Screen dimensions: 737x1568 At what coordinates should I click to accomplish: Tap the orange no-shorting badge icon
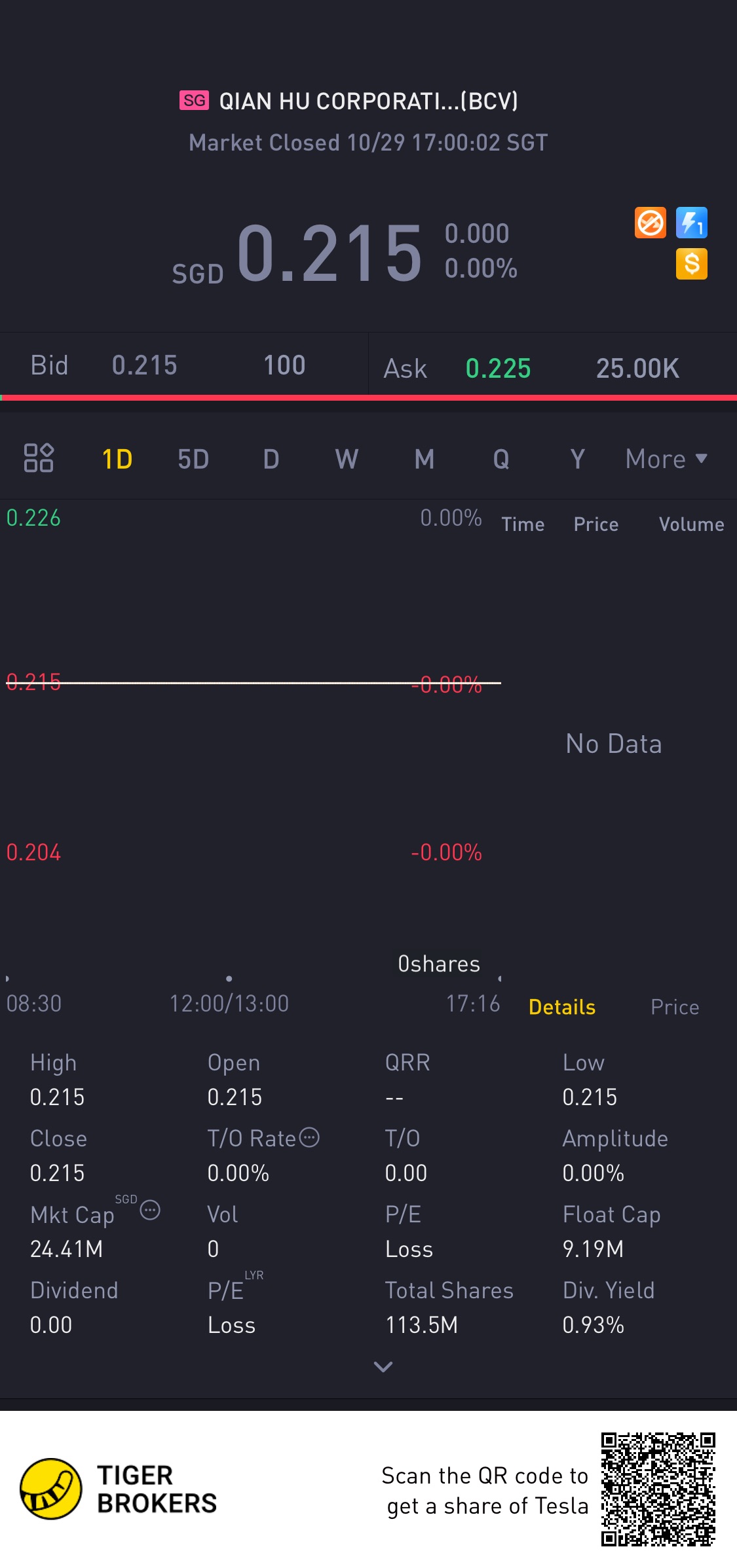650,223
